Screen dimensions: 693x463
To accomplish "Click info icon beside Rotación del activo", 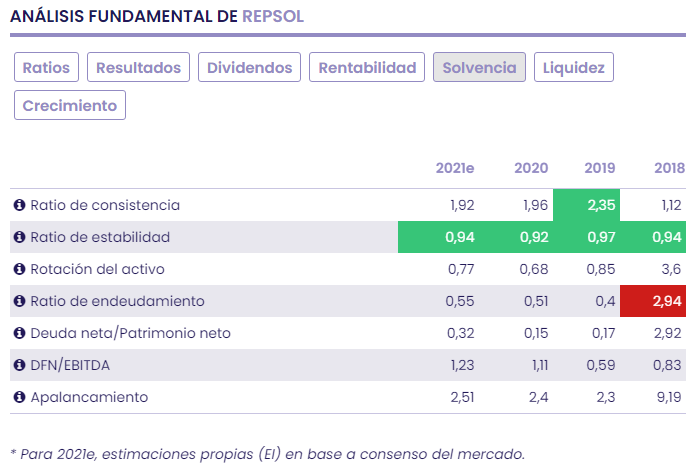I will point(19,269).
